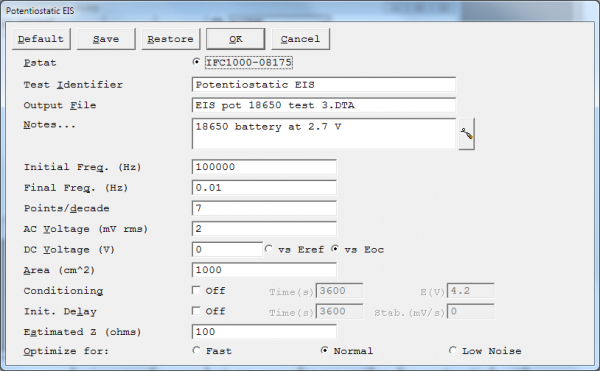Click the Init. Delay Time(s) field
Image resolution: width=600 pixels, height=371 pixels.
tap(339, 312)
